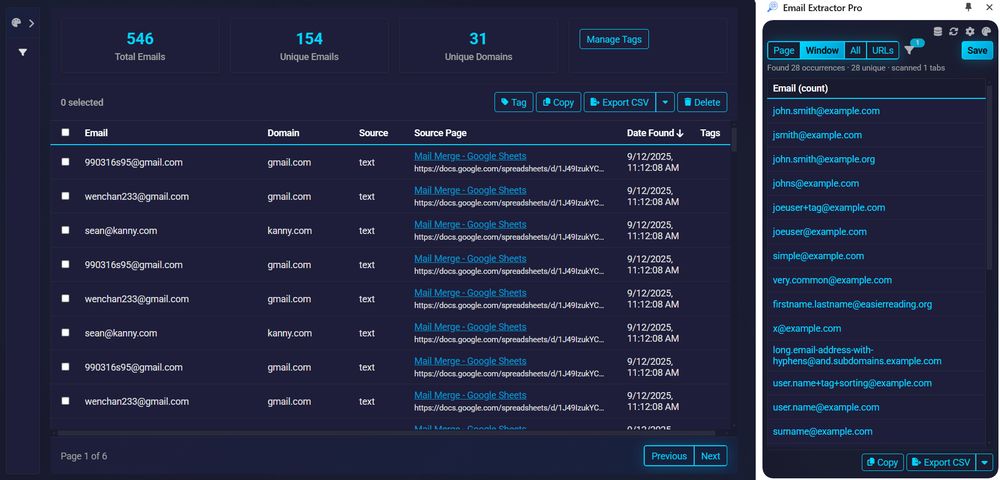Select jsmith@example.com in the popup list
The width and height of the screenshot is (1000, 480).
[x=817, y=135]
